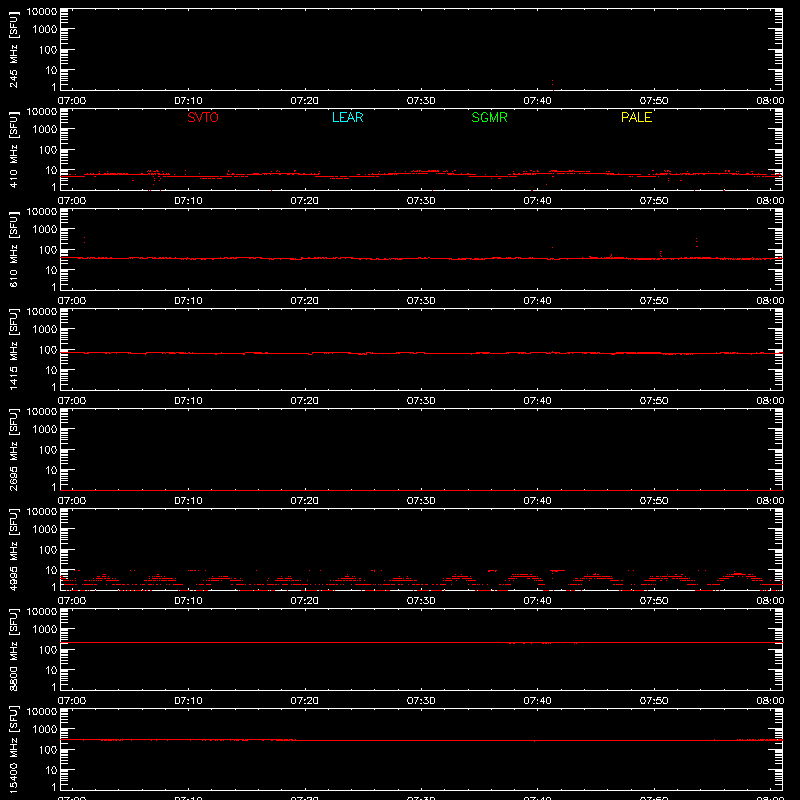This screenshot has width=800, height=800.
Task: Select the 410 MHz [SFU] axis title
Action: click(13, 149)
